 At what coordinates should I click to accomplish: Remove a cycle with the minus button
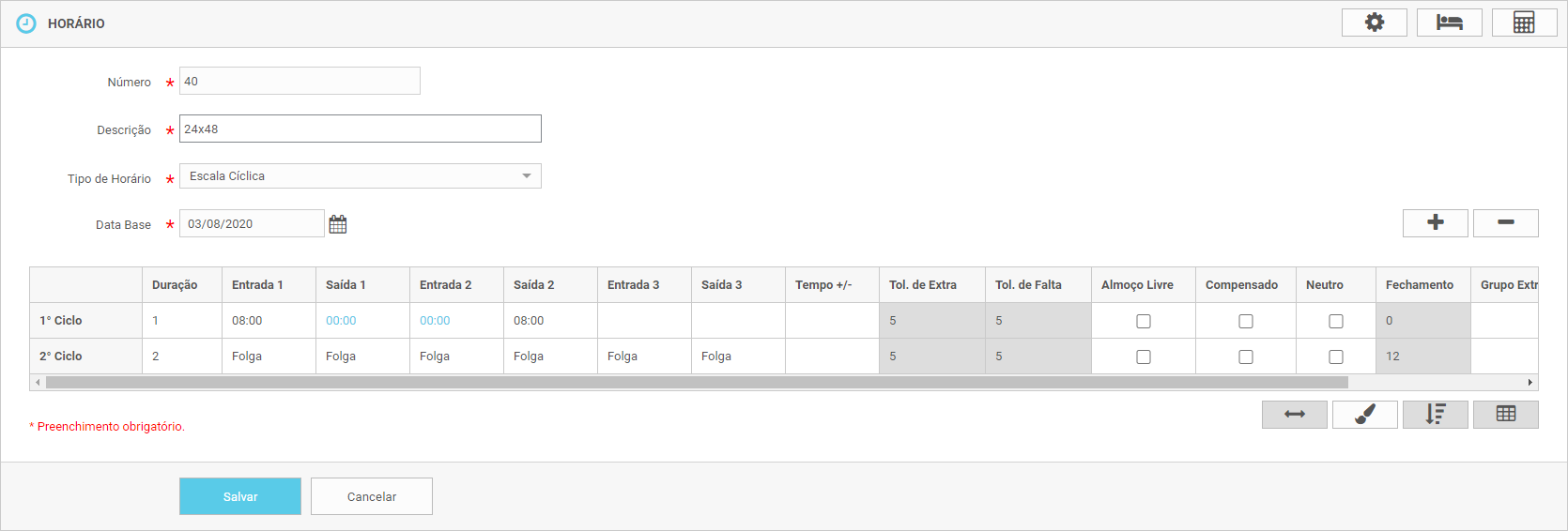[x=1505, y=222]
